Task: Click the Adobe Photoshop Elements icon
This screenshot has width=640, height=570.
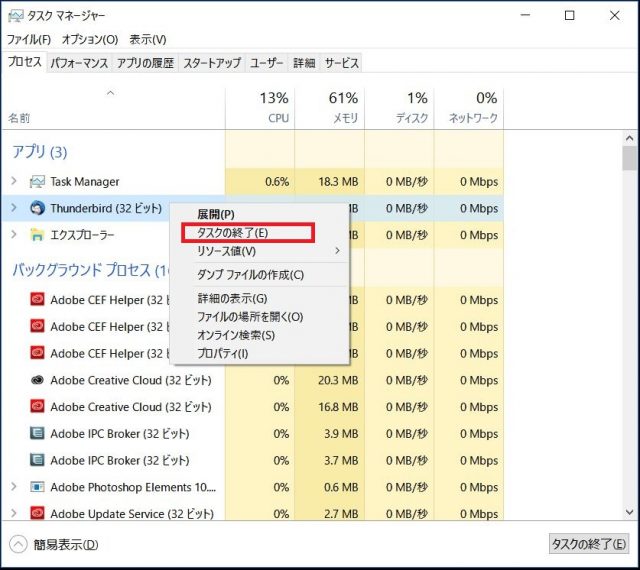Action: [37, 488]
